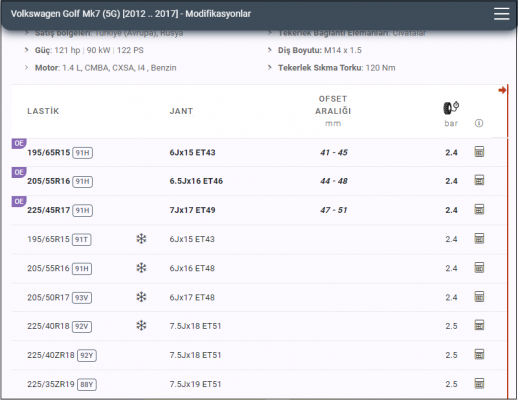The image size is (518, 400).
Task: Open calculator for 225/45R17 91H row
Action: pyautogui.click(x=479, y=209)
